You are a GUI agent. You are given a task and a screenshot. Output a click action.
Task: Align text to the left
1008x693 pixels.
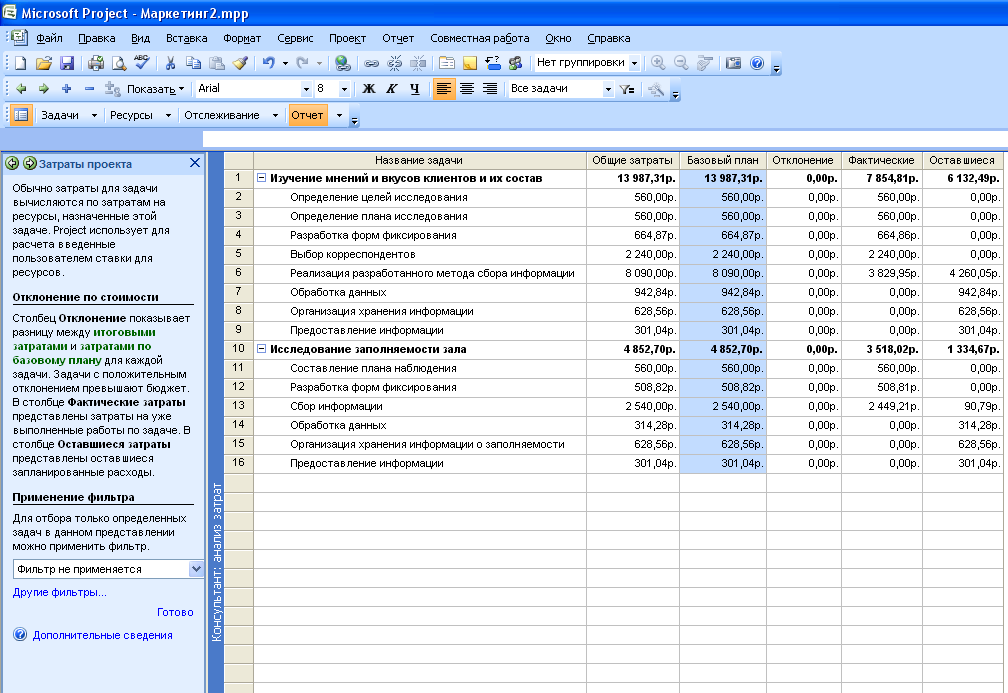coord(444,89)
